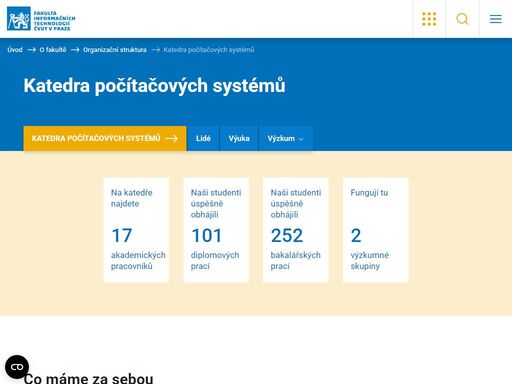The image size is (512, 384).
Task: Click the 252 bakalářských prací card
Action: point(296,230)
